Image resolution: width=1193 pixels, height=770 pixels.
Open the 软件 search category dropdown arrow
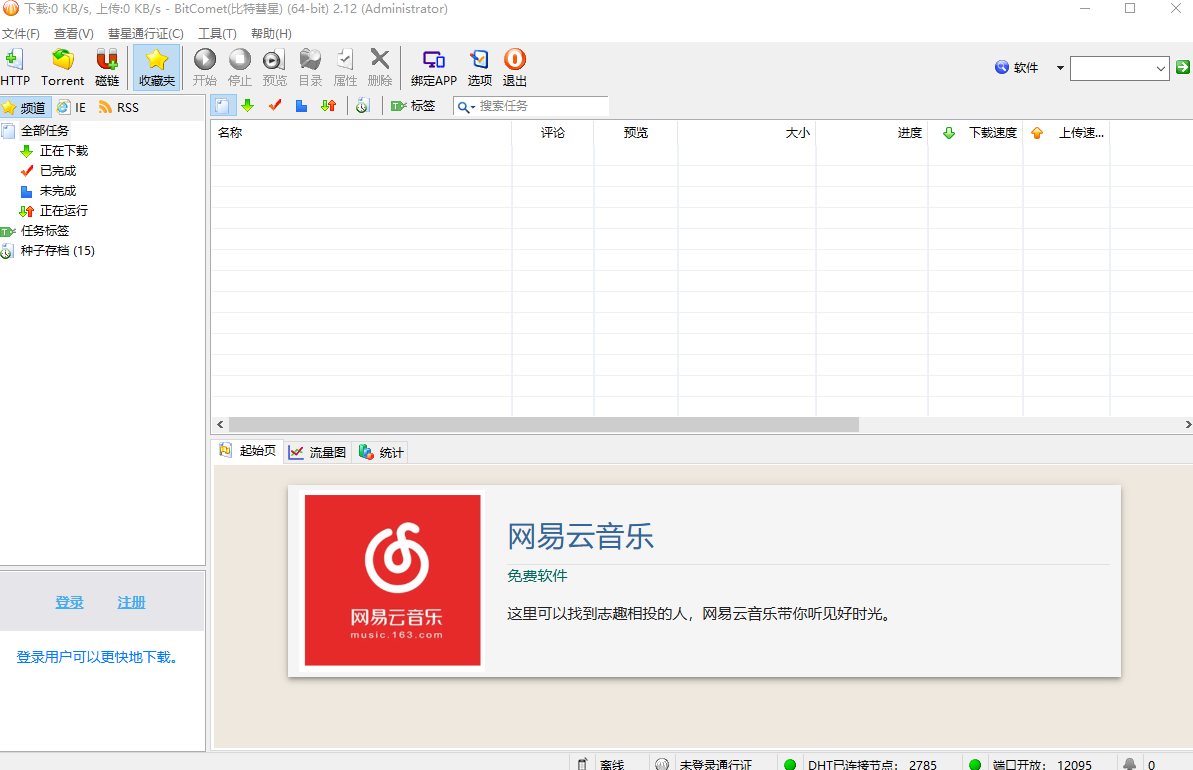point(1060,68)
